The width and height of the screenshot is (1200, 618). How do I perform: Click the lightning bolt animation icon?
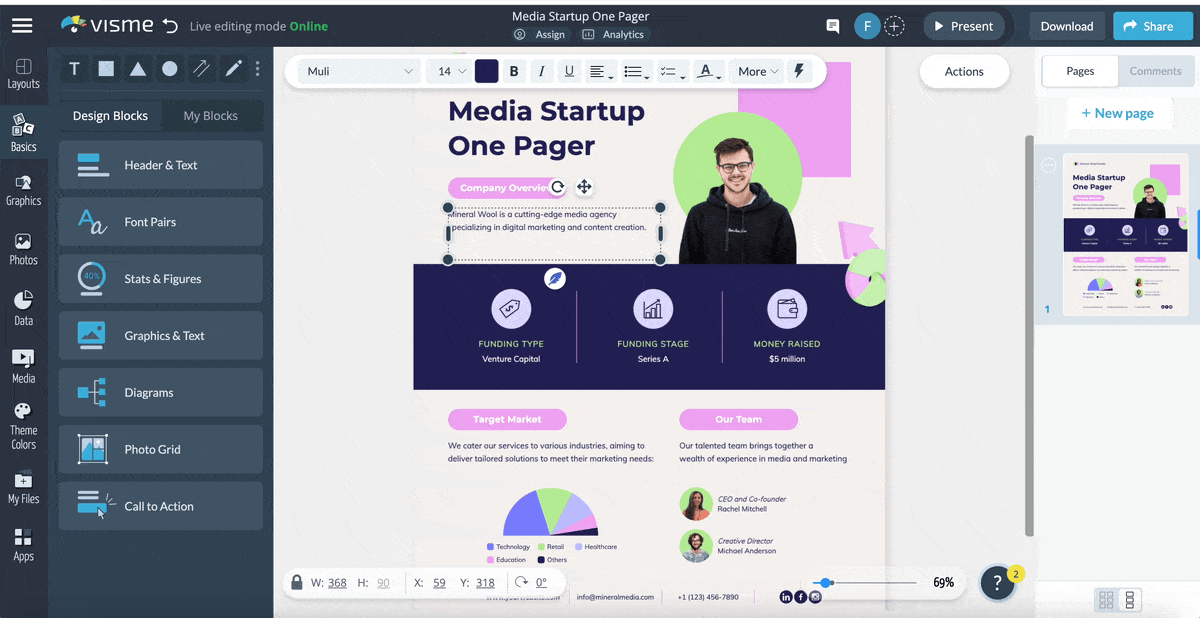point(798,71)
